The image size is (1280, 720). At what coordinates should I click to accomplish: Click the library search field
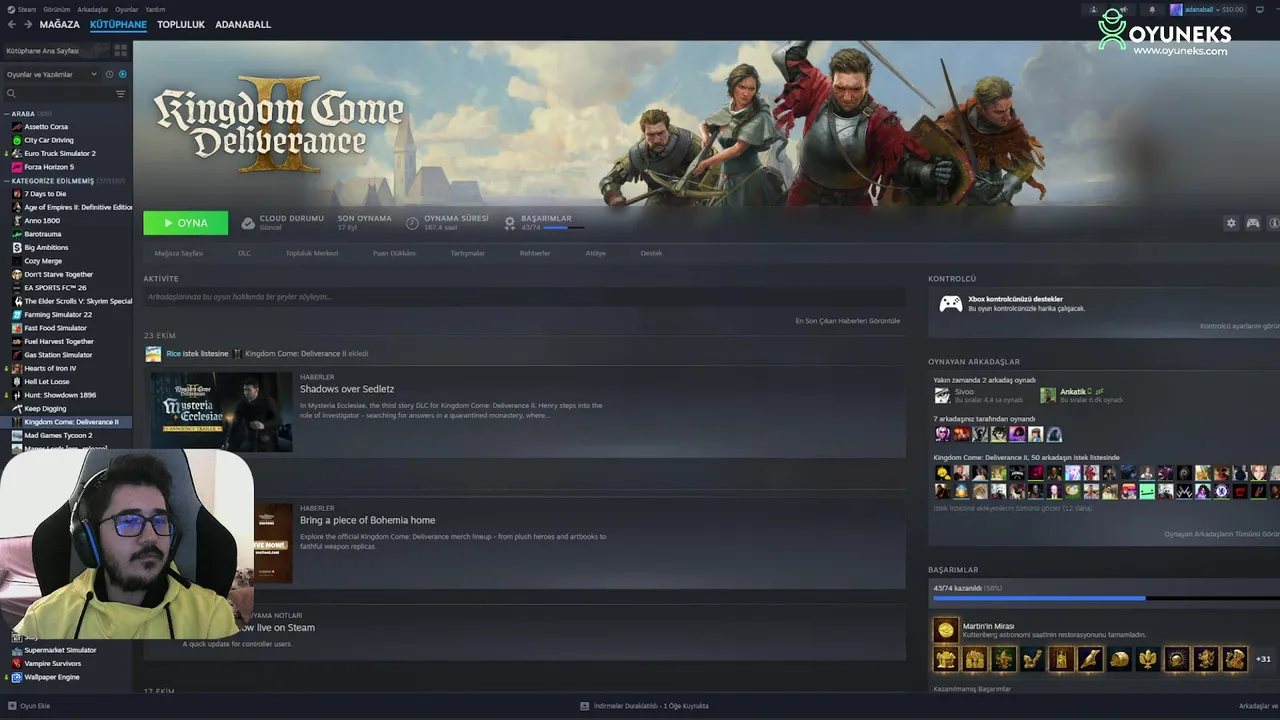pos(60,94)
